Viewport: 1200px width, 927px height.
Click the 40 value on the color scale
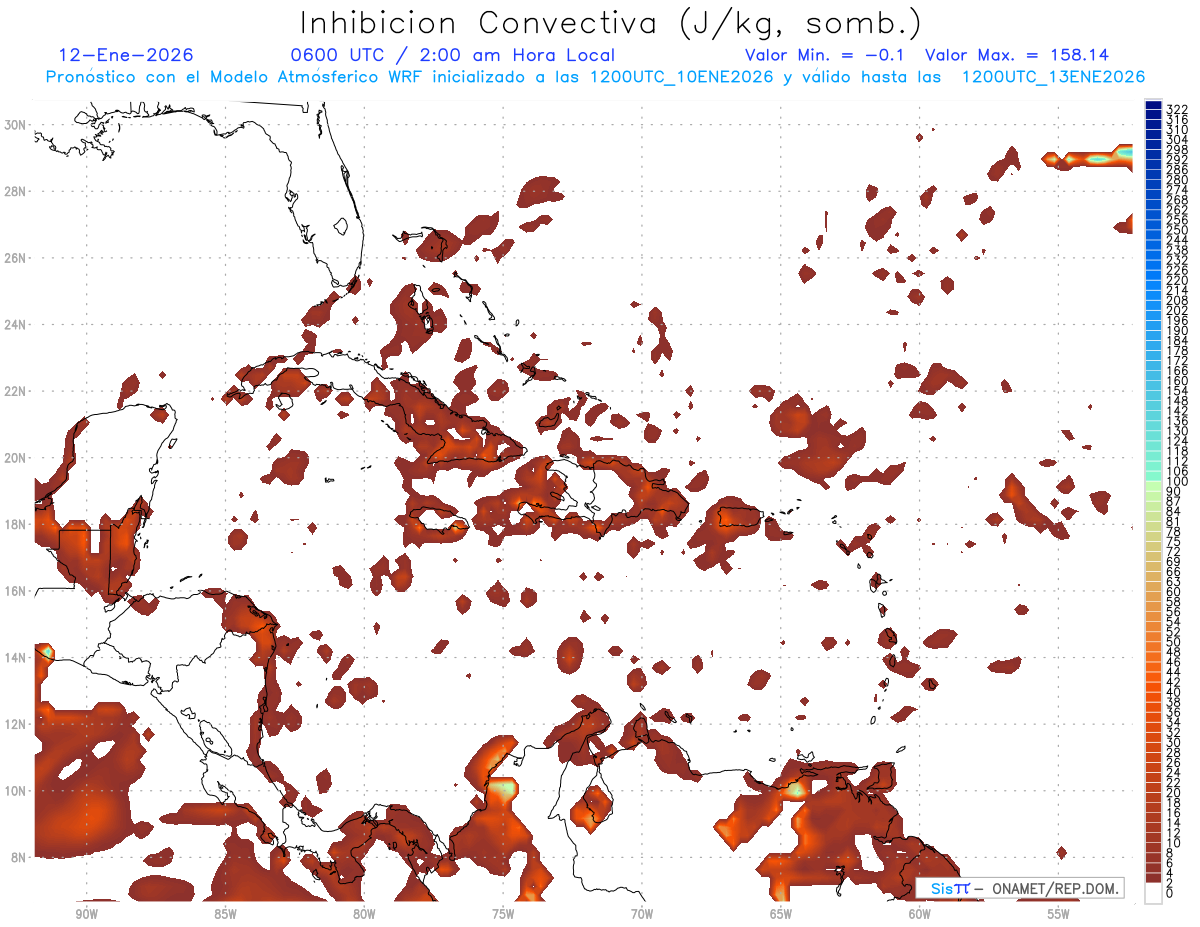coord(1173,692)
